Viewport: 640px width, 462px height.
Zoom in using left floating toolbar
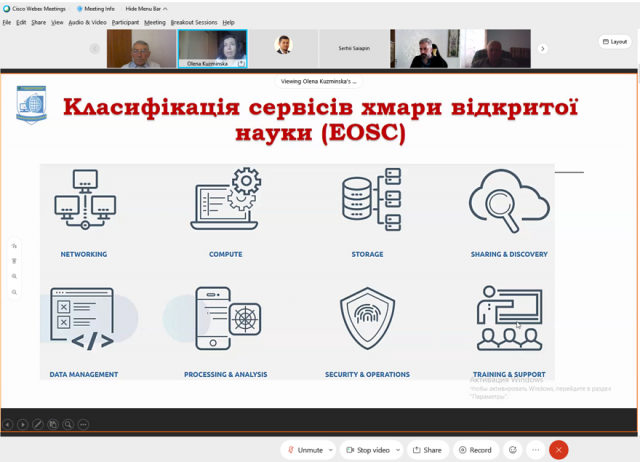[14, 276]
